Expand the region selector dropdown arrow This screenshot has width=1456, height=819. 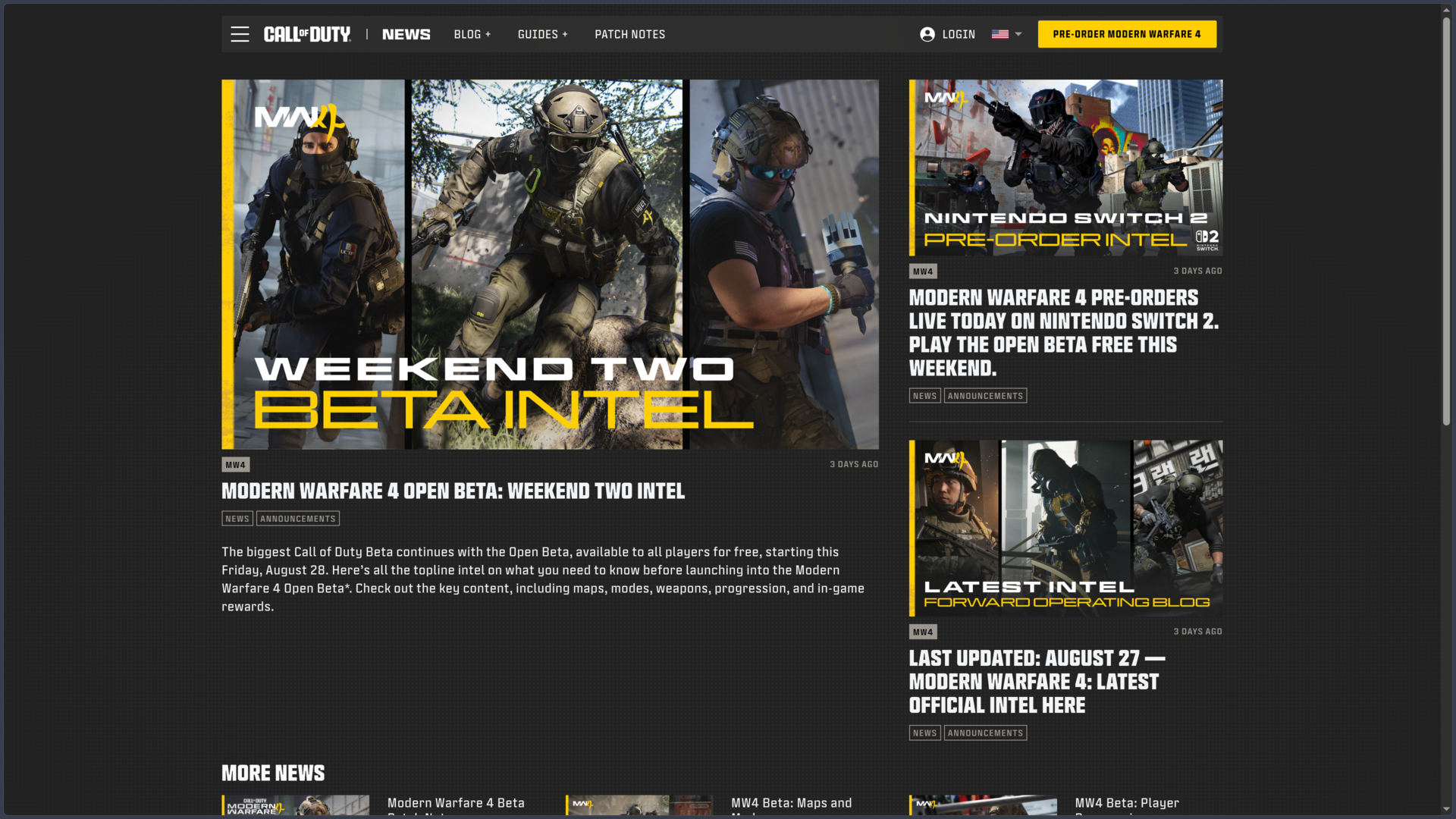[x=1018, y=34]
